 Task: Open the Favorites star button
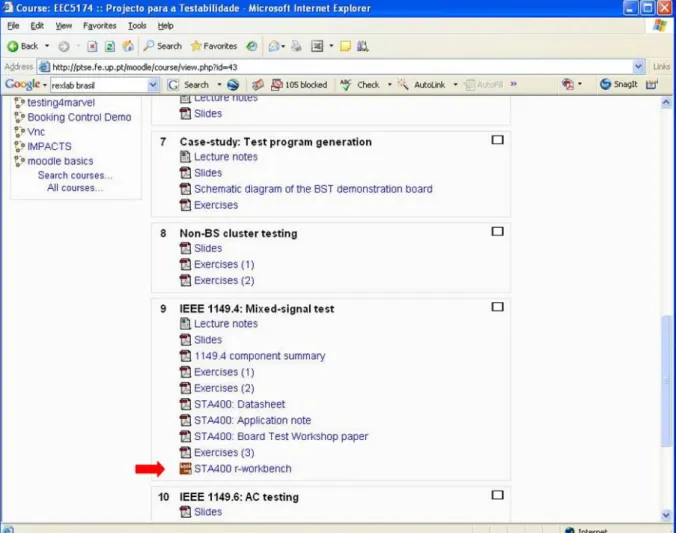[x=214, y=46]
